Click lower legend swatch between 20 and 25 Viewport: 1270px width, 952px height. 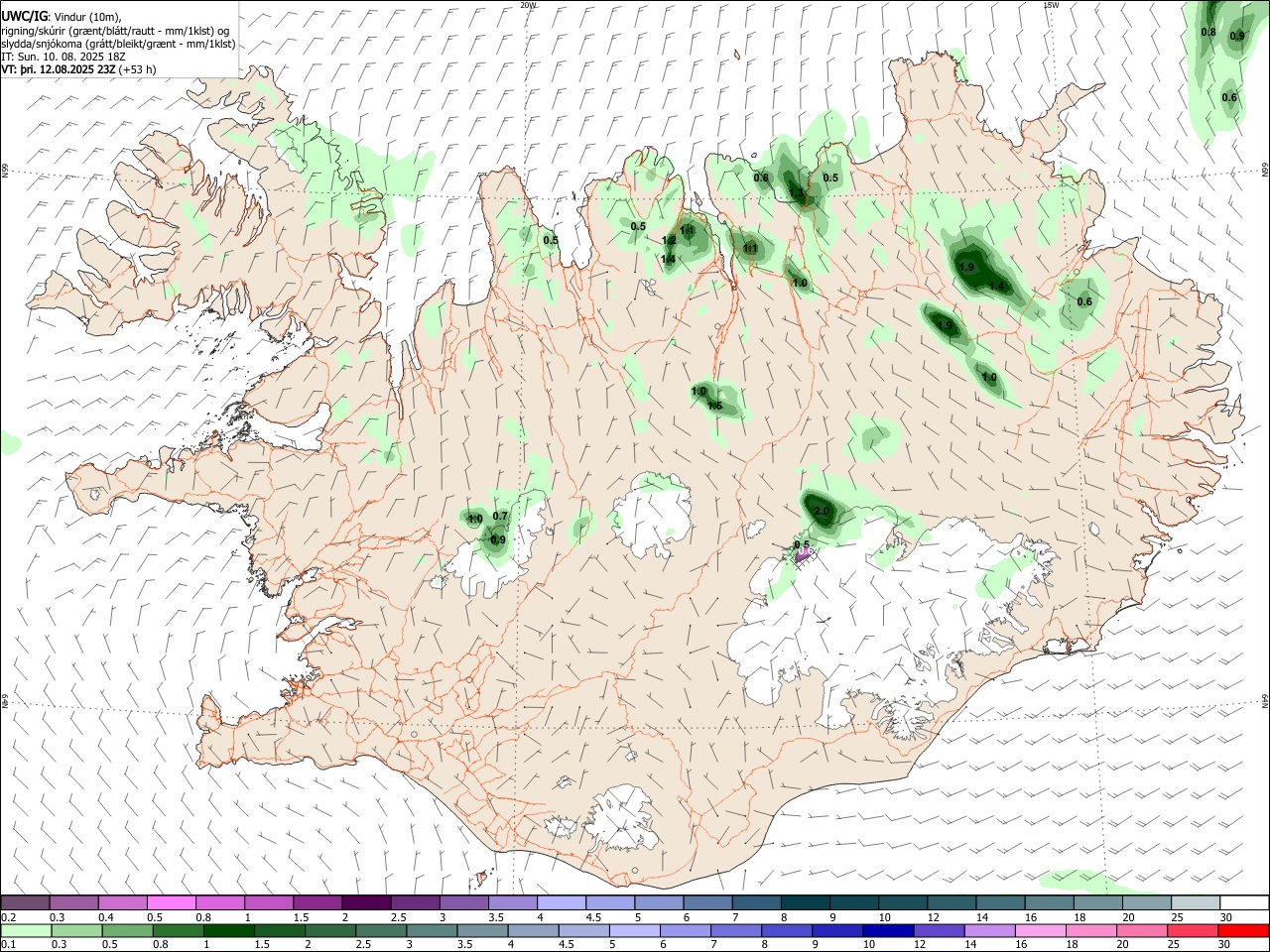pyautogui.click(x=1141, y=930)
